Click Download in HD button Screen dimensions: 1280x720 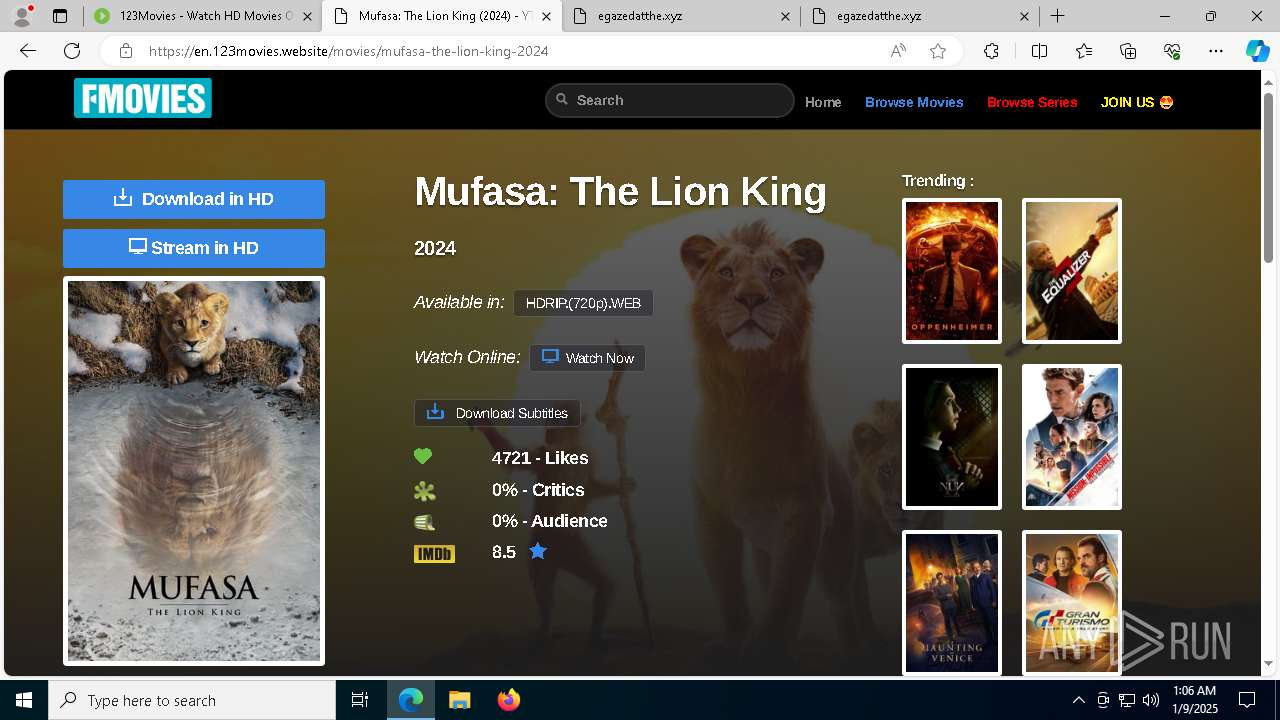tap(194, 199)
